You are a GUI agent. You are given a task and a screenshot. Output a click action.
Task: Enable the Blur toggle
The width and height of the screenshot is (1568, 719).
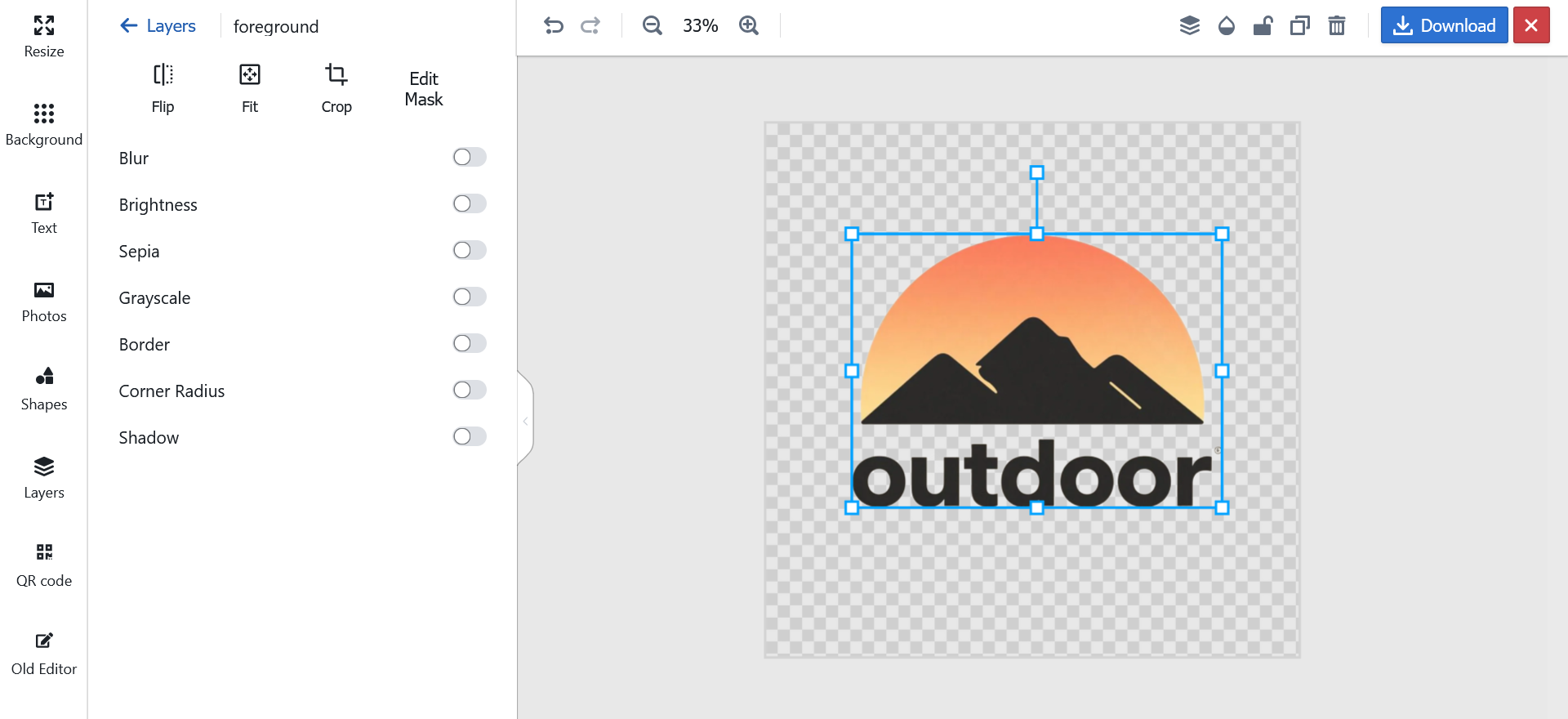(470, 157)
